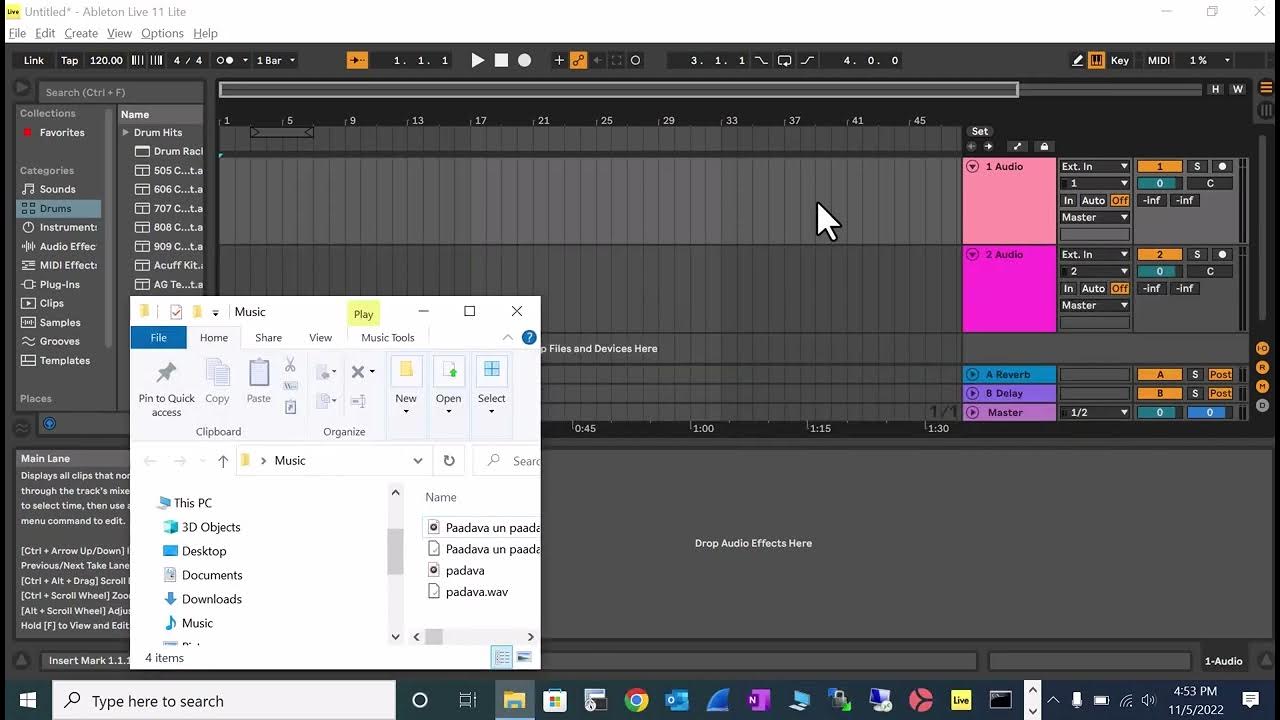Screen dimensions: 1280x720
Task: Arm the 1 Audio track for recording
Action: click(x=1221, y=167)
